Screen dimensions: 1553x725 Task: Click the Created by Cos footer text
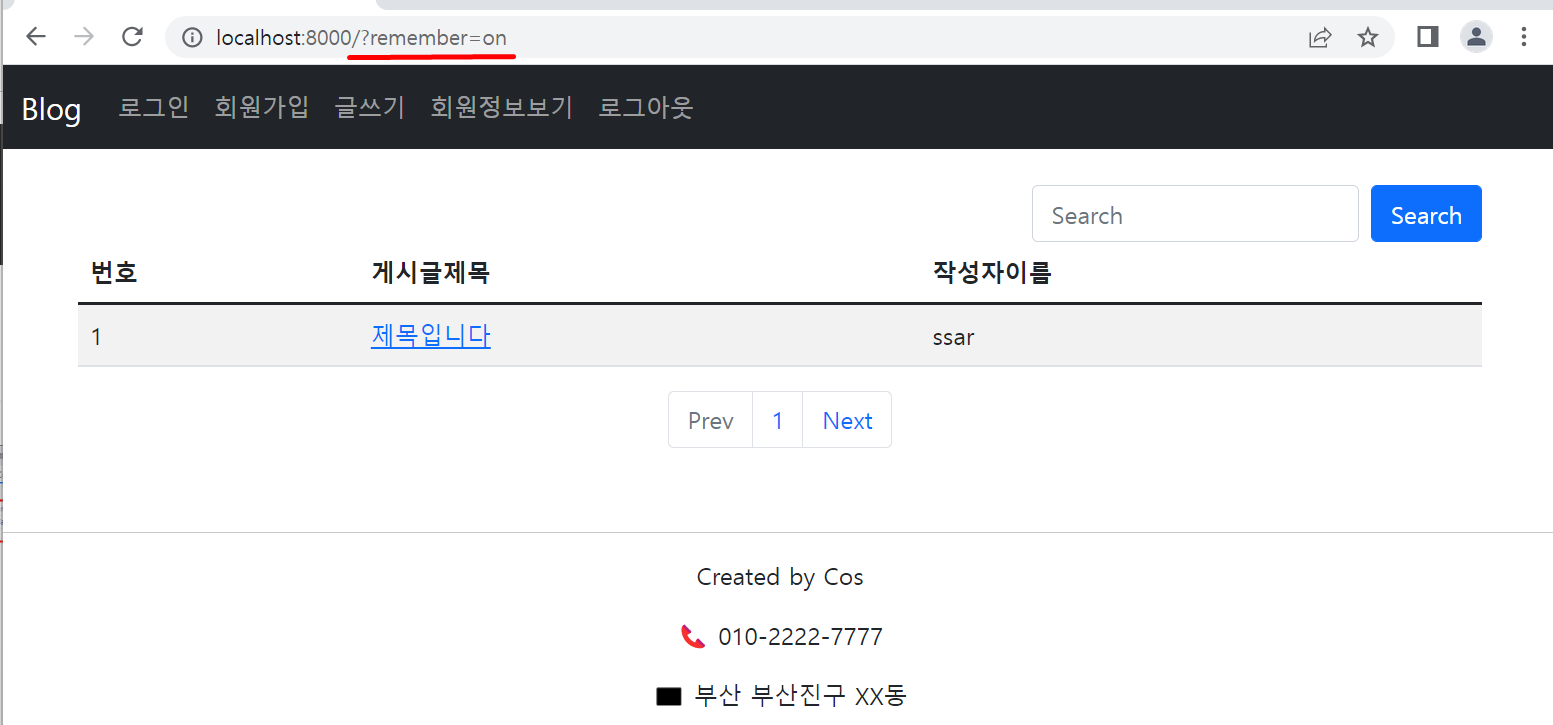click(x=780, y=577)
